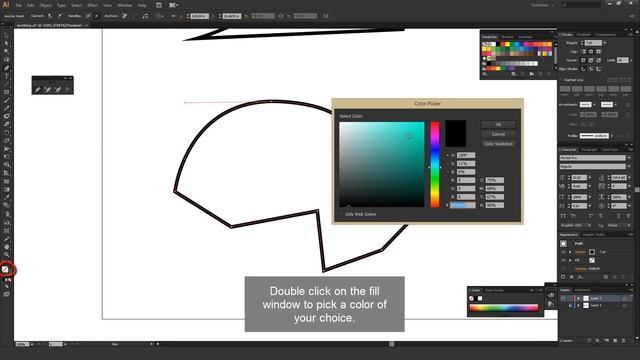This screenshot has width=640, height=360.
Task: Switch to the Artboards tab
Action: (582, 290)
